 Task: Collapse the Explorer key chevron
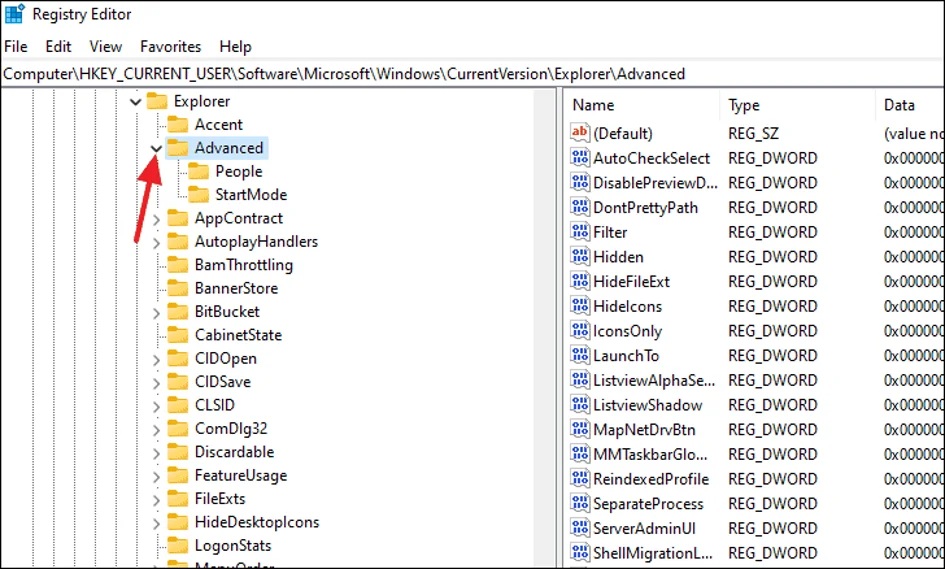[136, 102]
